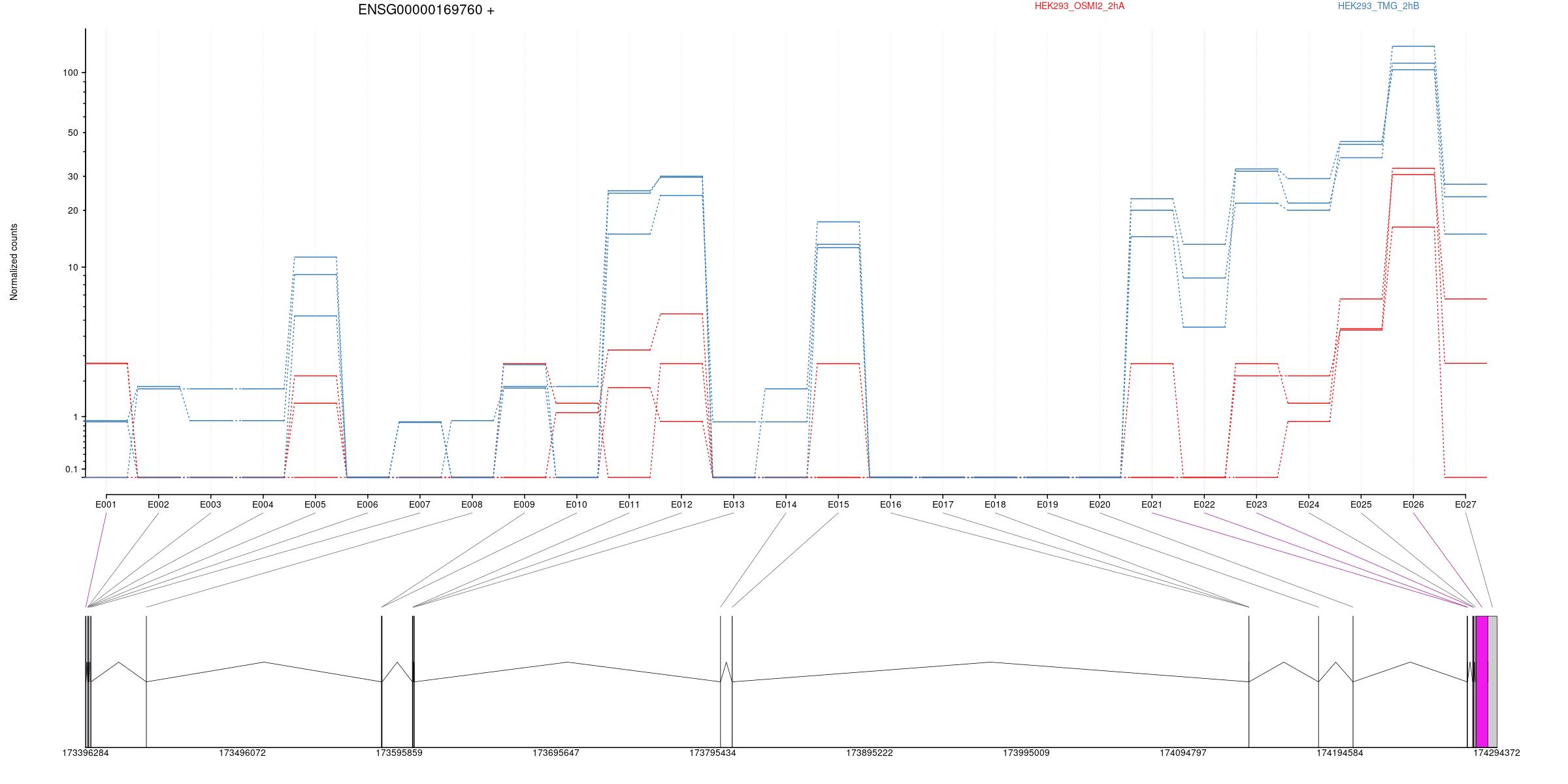This screenshot has width=1568, height=784.
Task: Click genomic coordinate 173795434
Action: coord(713,753)
